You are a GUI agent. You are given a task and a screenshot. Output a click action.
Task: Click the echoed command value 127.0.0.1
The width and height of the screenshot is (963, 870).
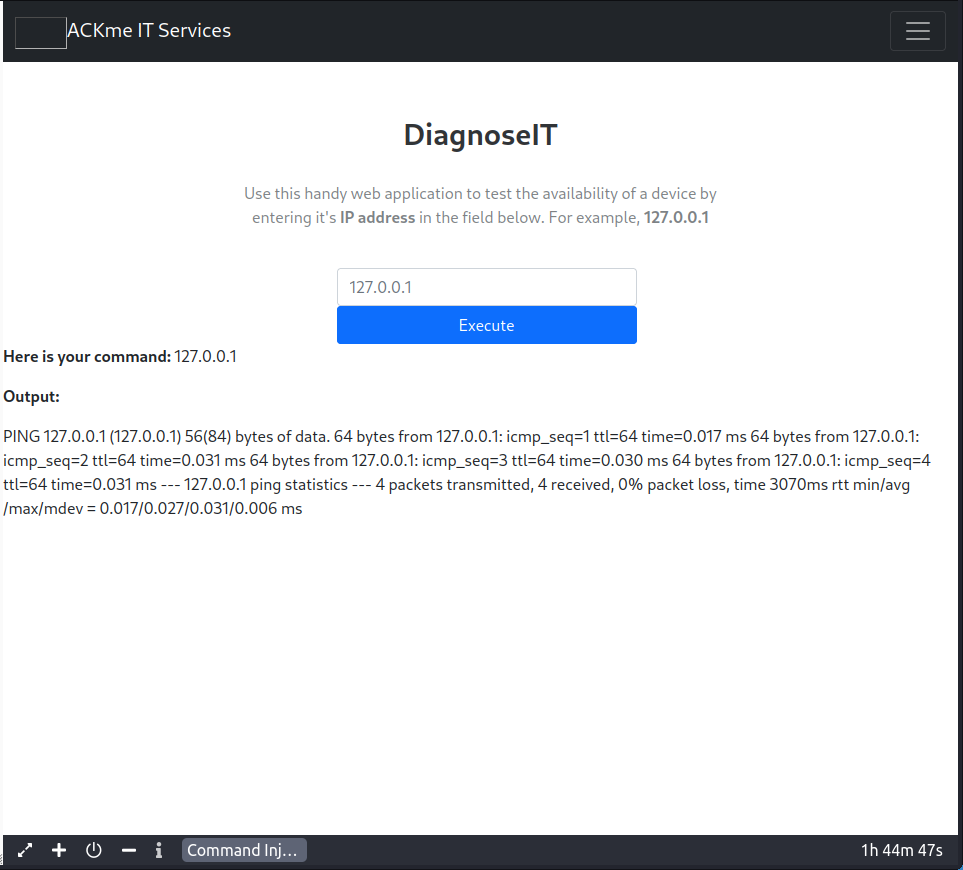click(x=205, y=356)
